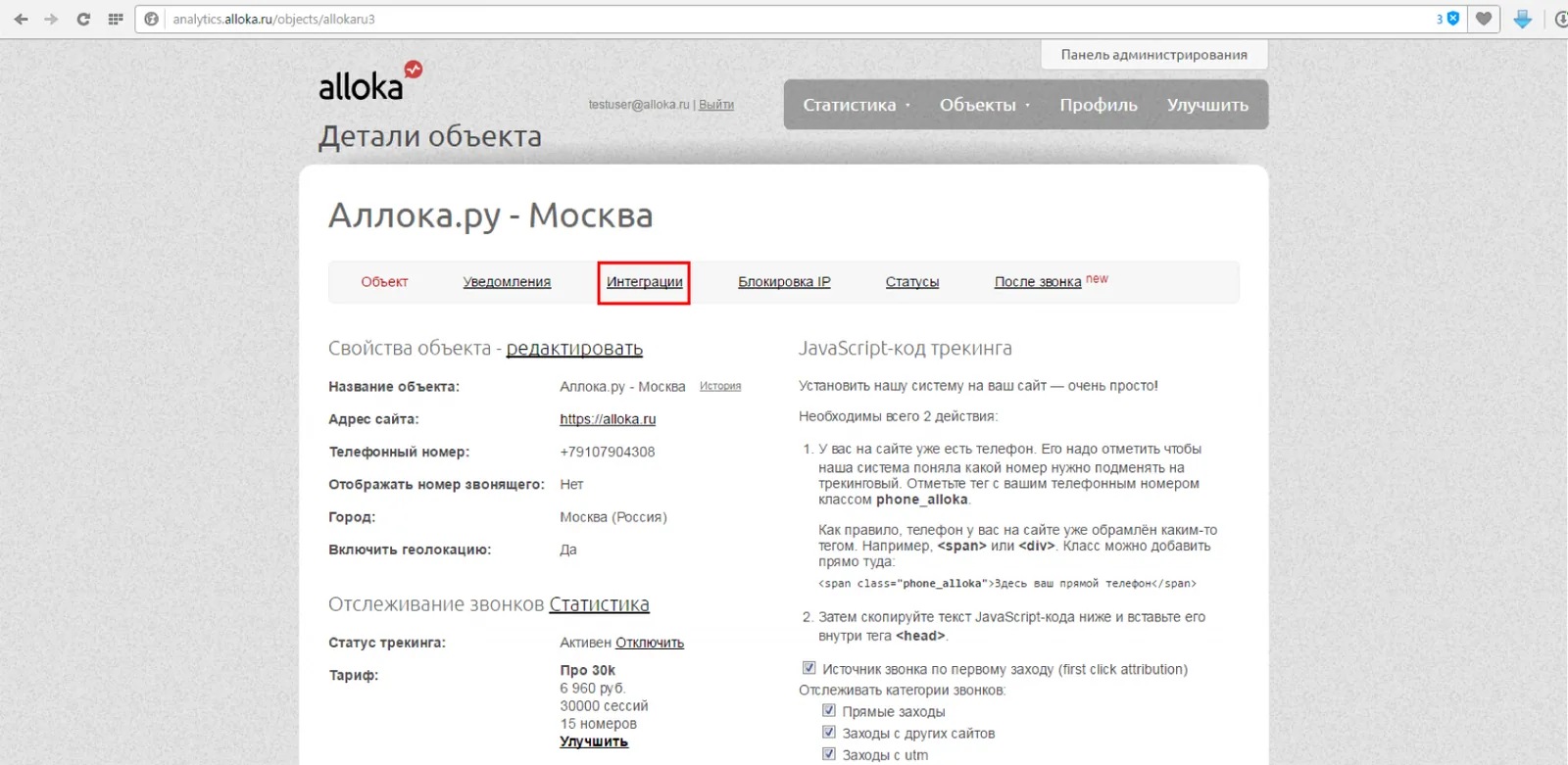Click the редактировать link
Viewport: 1568px width, 765px height.
574,349
